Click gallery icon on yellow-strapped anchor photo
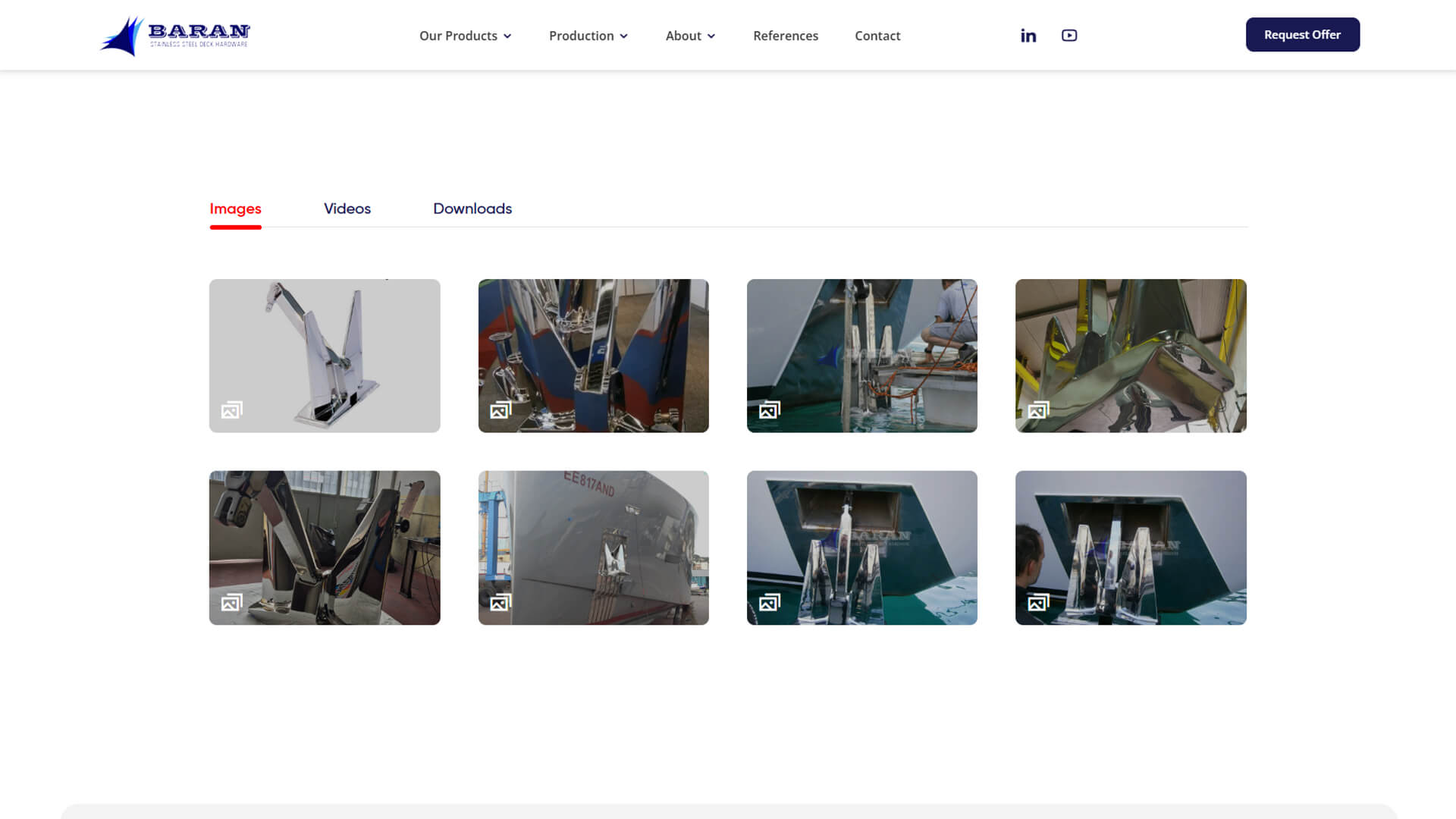The height and width of the screenshot is (819, 1456). click(1038, 410)
